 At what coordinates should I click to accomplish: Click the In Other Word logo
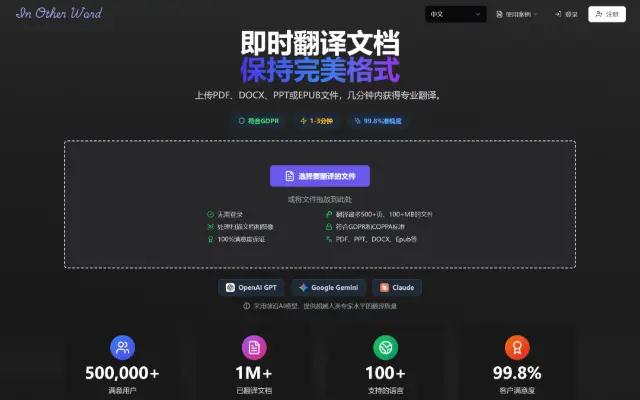tap(59, 13)
